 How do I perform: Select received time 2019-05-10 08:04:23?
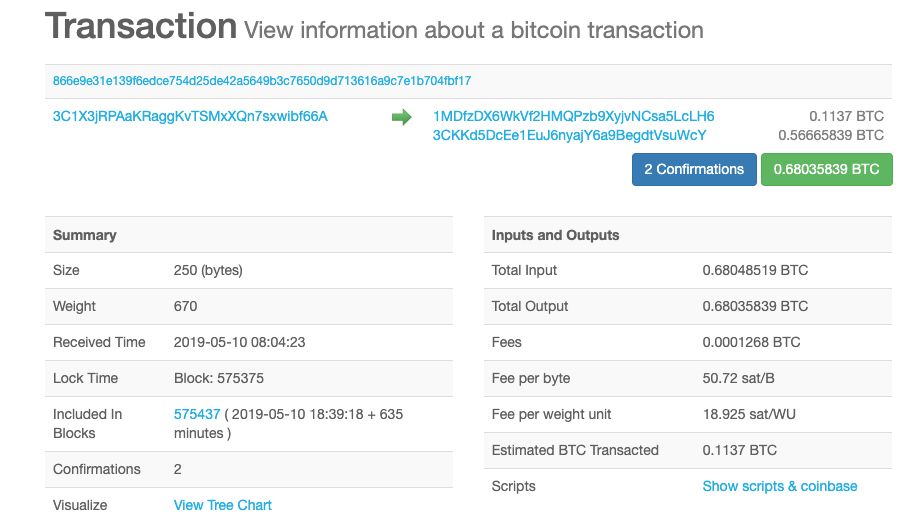(239, 342)
